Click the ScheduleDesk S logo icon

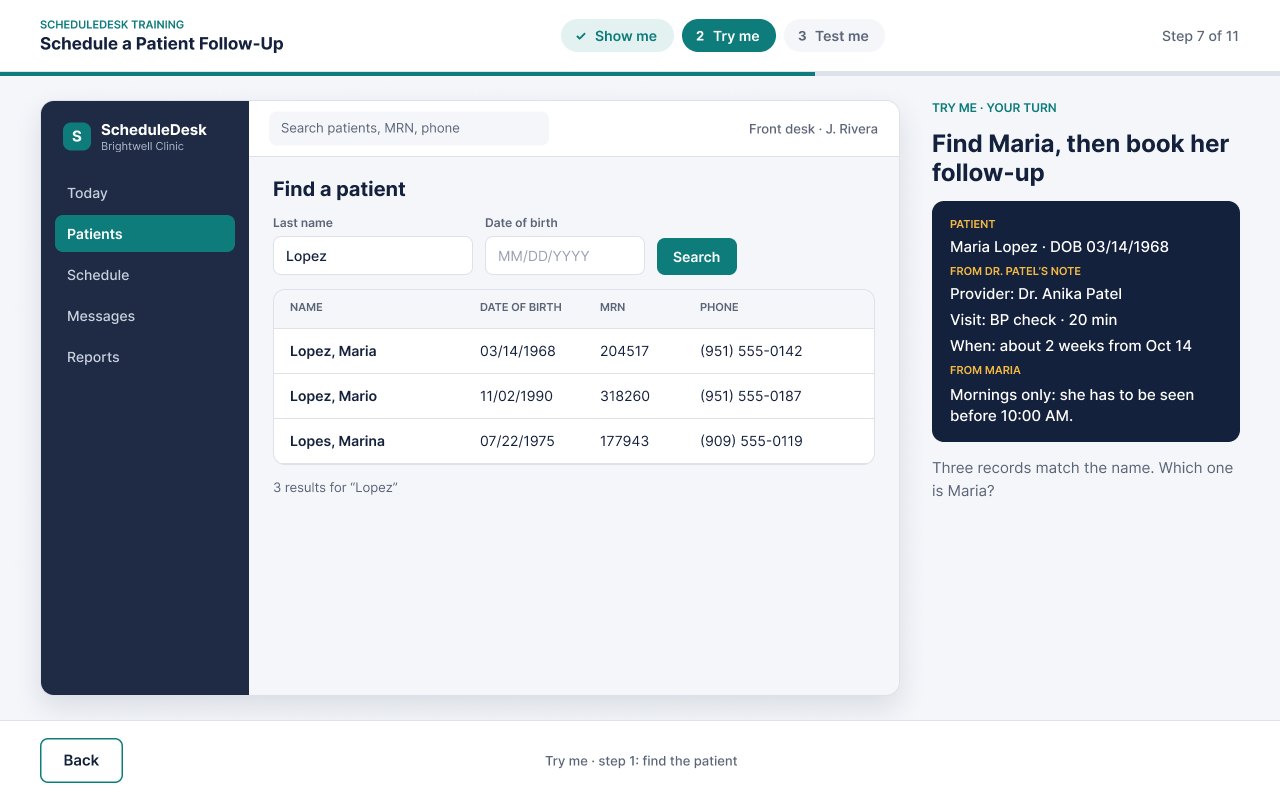pos(77,137)
